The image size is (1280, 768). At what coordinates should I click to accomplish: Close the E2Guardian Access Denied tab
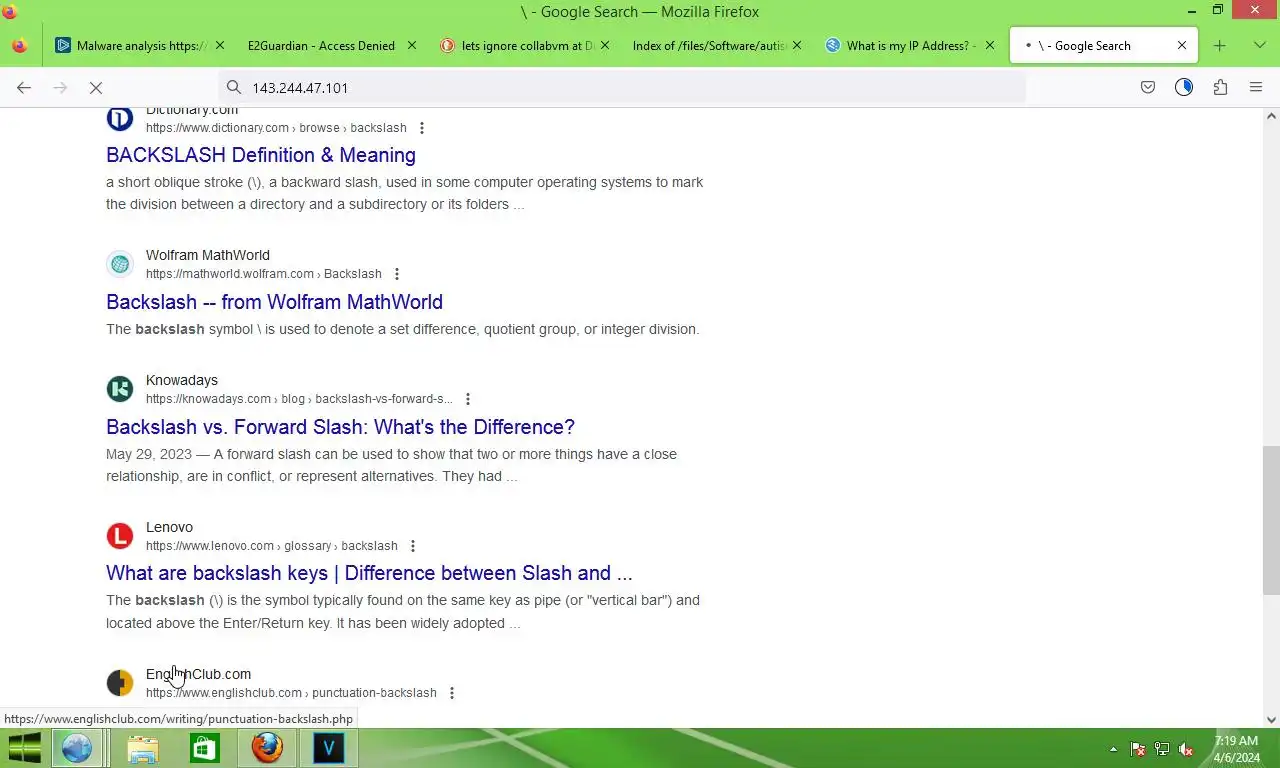[412, 46]
